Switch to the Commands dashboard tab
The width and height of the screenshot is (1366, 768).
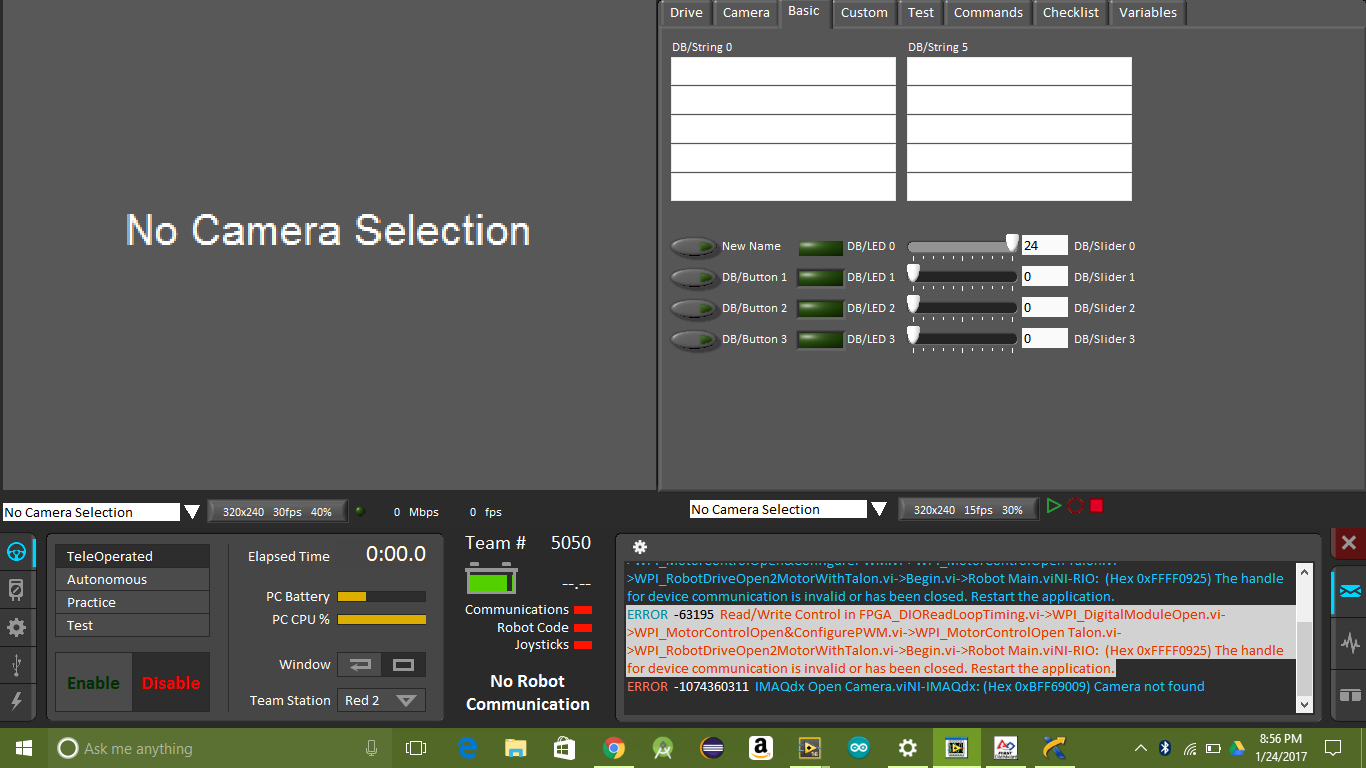(x=988, y=13)
